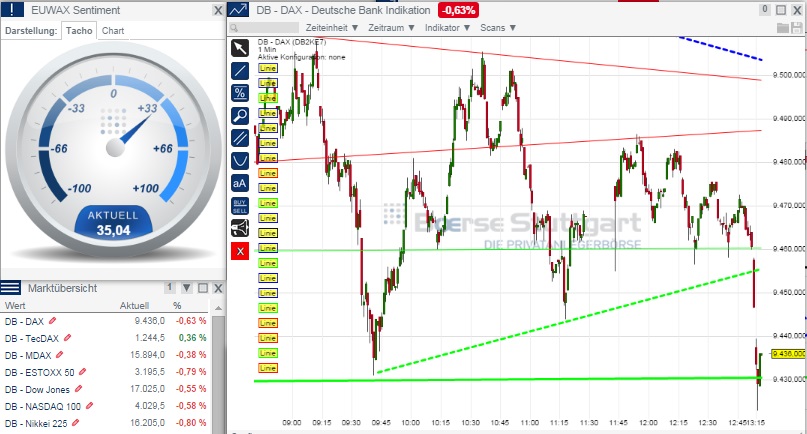Viewport: 807px width, 434px height.
Task: Select the 'DB - NASDAQ 100' row
Action: [106, 406]
